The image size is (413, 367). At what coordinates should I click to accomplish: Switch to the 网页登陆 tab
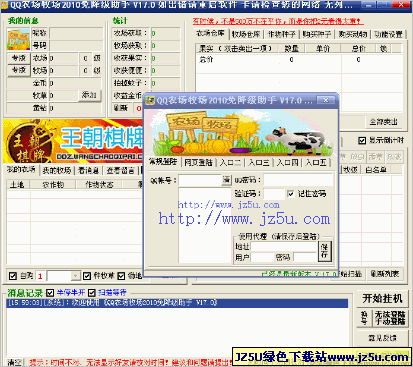[198, 162]
